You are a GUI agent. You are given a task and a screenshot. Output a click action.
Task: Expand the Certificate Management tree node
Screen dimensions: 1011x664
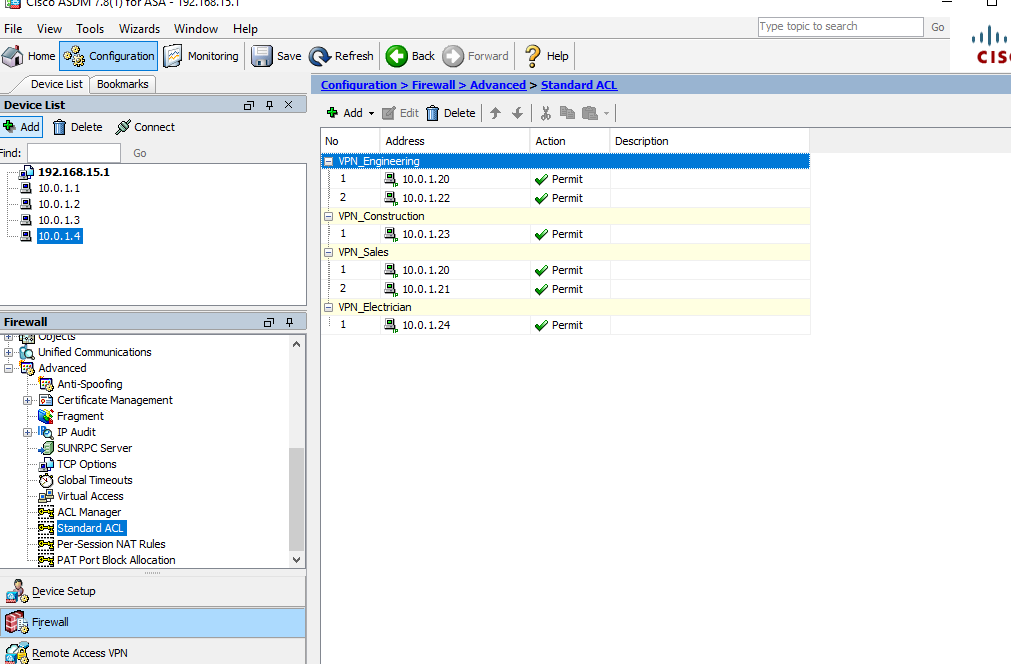click(x=28, y=400)
